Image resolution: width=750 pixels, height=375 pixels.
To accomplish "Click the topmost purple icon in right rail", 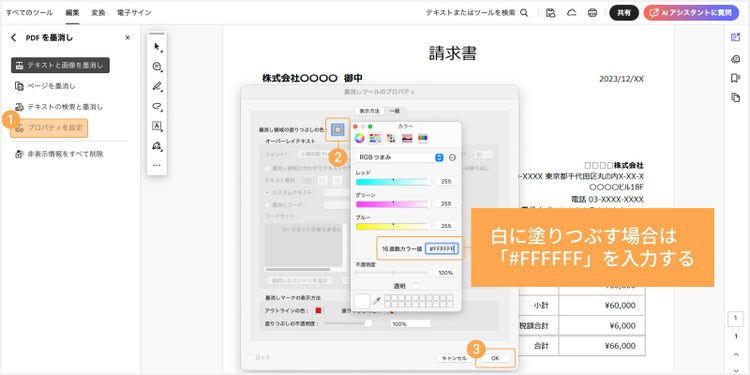I will point(736,38).
